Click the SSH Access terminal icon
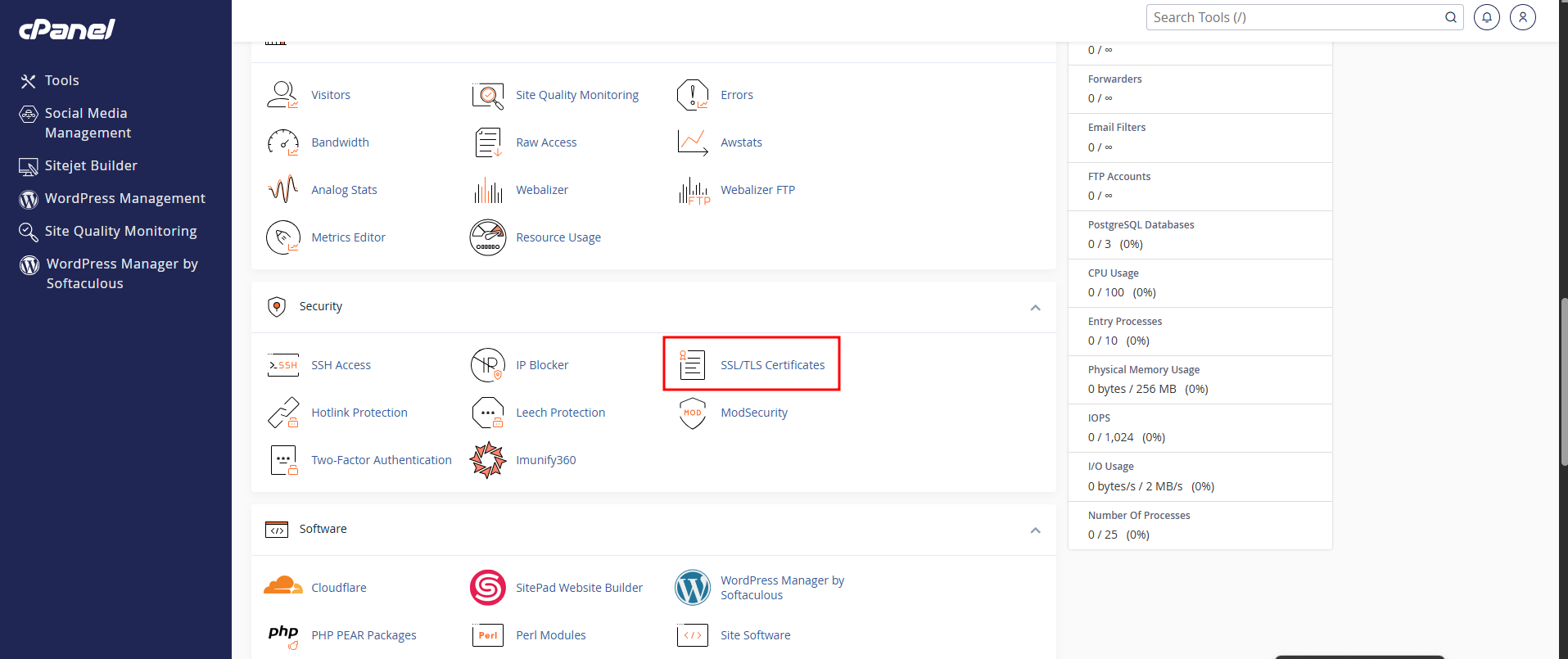Screen dimensions: 1568x659 tap(282, 365)
